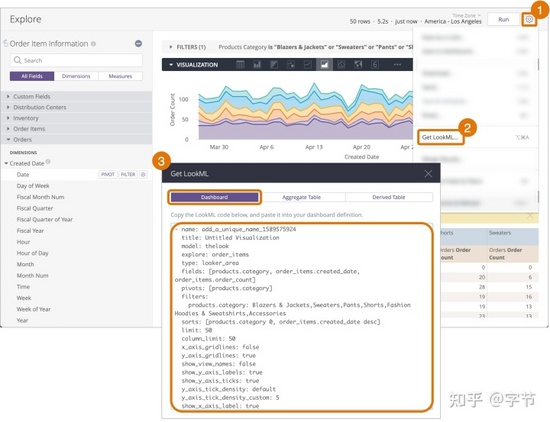The height and width of the screenshot is (422, 550).
Task: Choose Get LookML menu entry
Action: coord(440,137)
